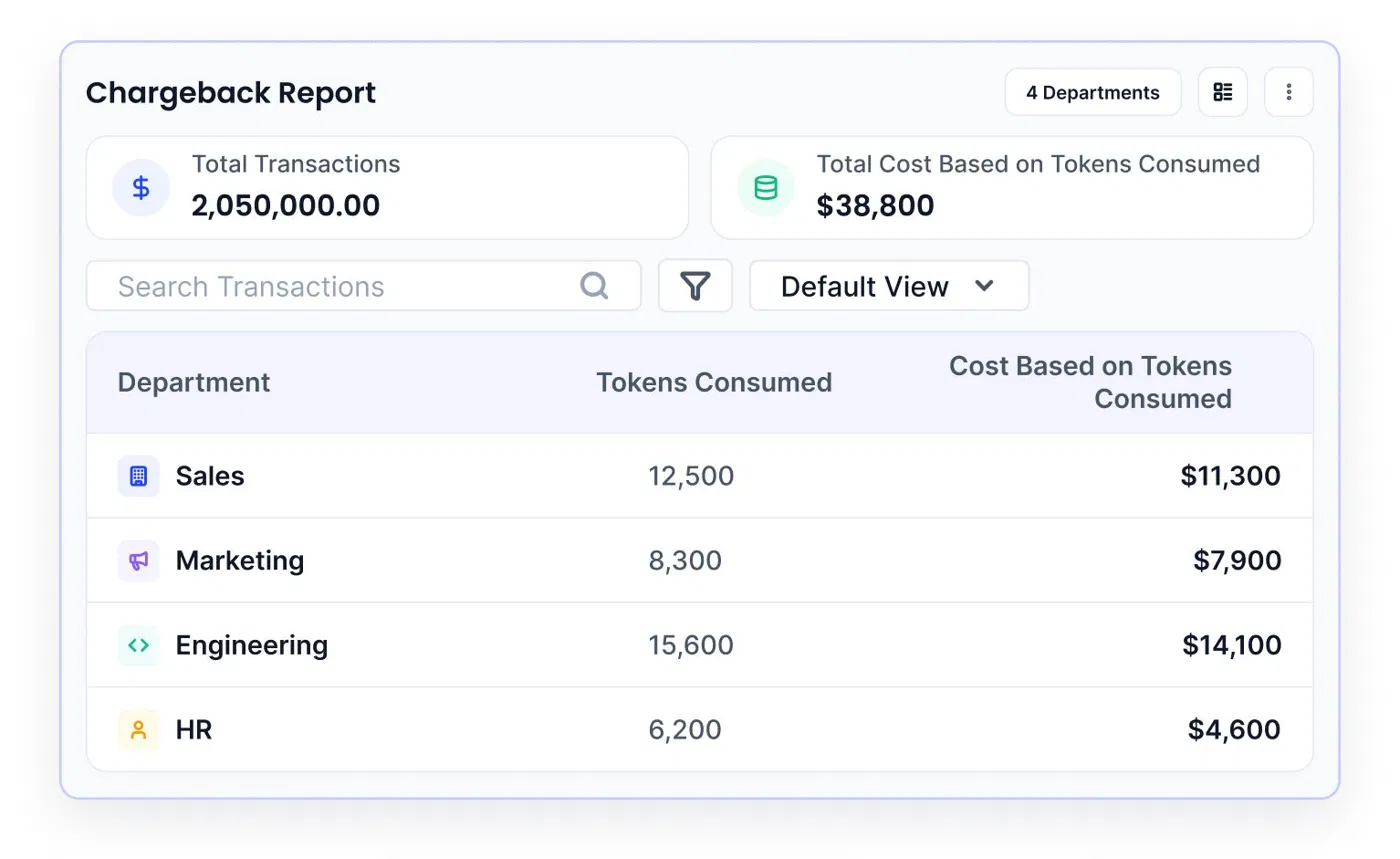
Task: Click the Total Transactions label
Action: point(296,164)
